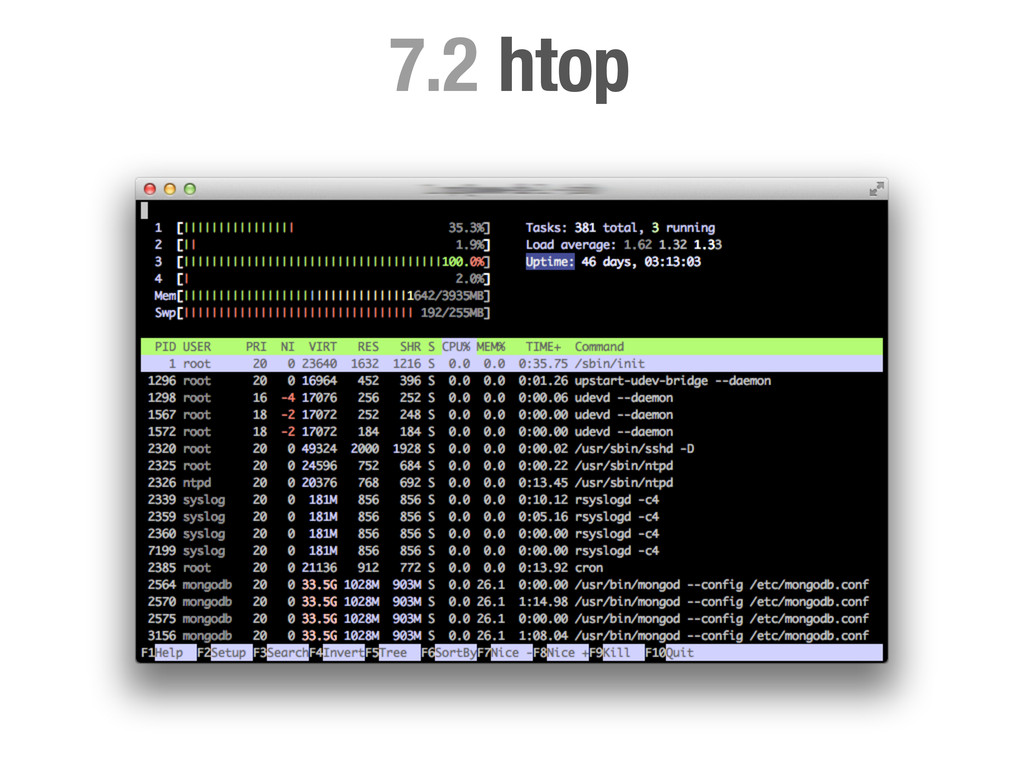Click the Load average values
The width and height of the screenshot is (1024, 768).
coord(673,245)
